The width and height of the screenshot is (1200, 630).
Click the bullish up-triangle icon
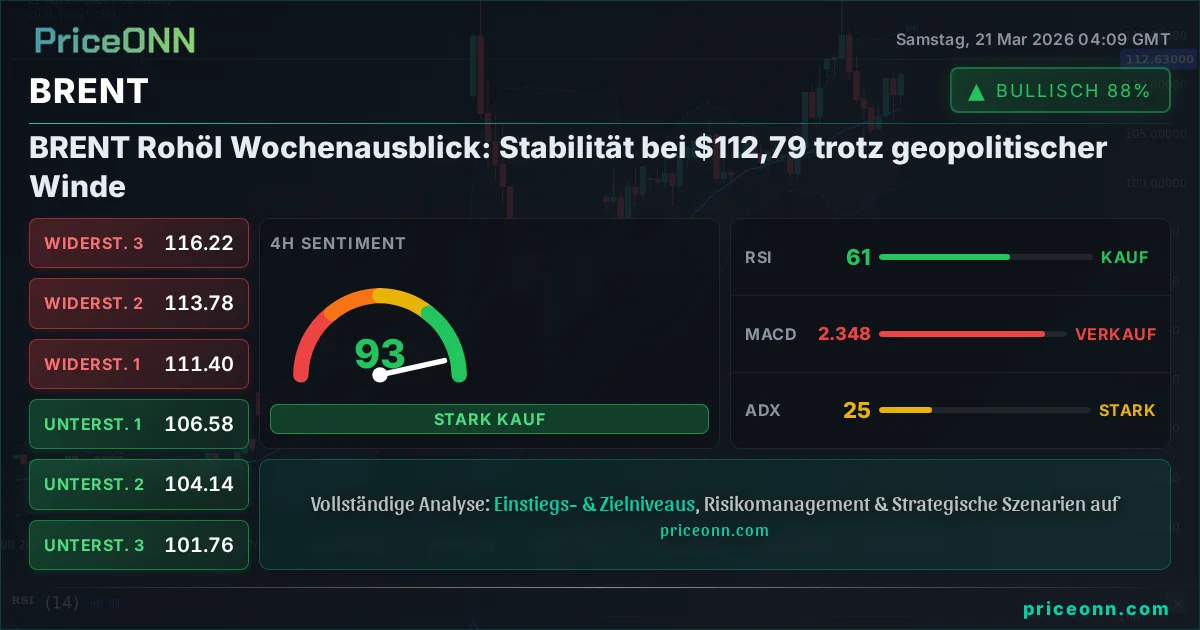pos(976,92)
